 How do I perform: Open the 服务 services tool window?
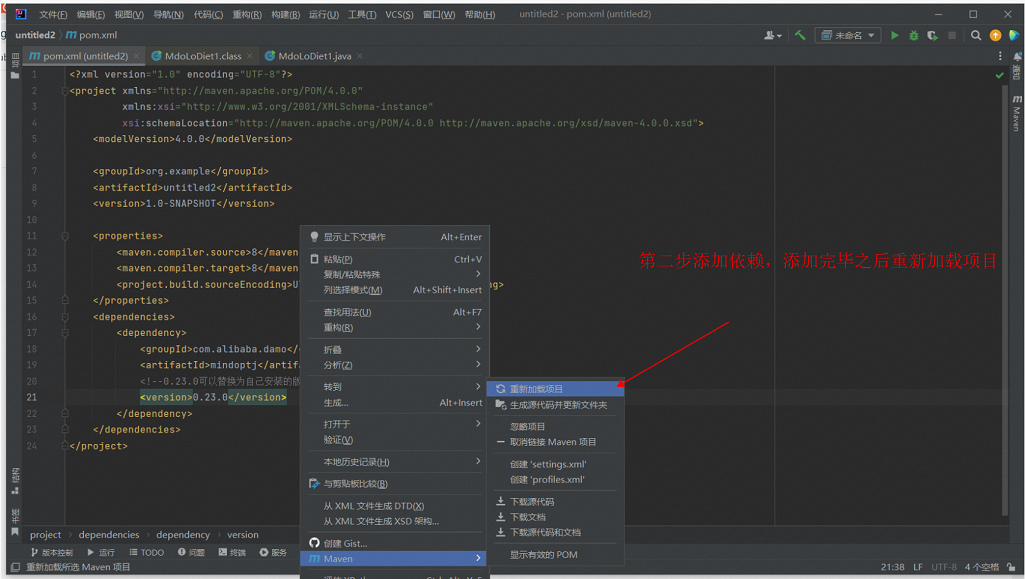277,553
